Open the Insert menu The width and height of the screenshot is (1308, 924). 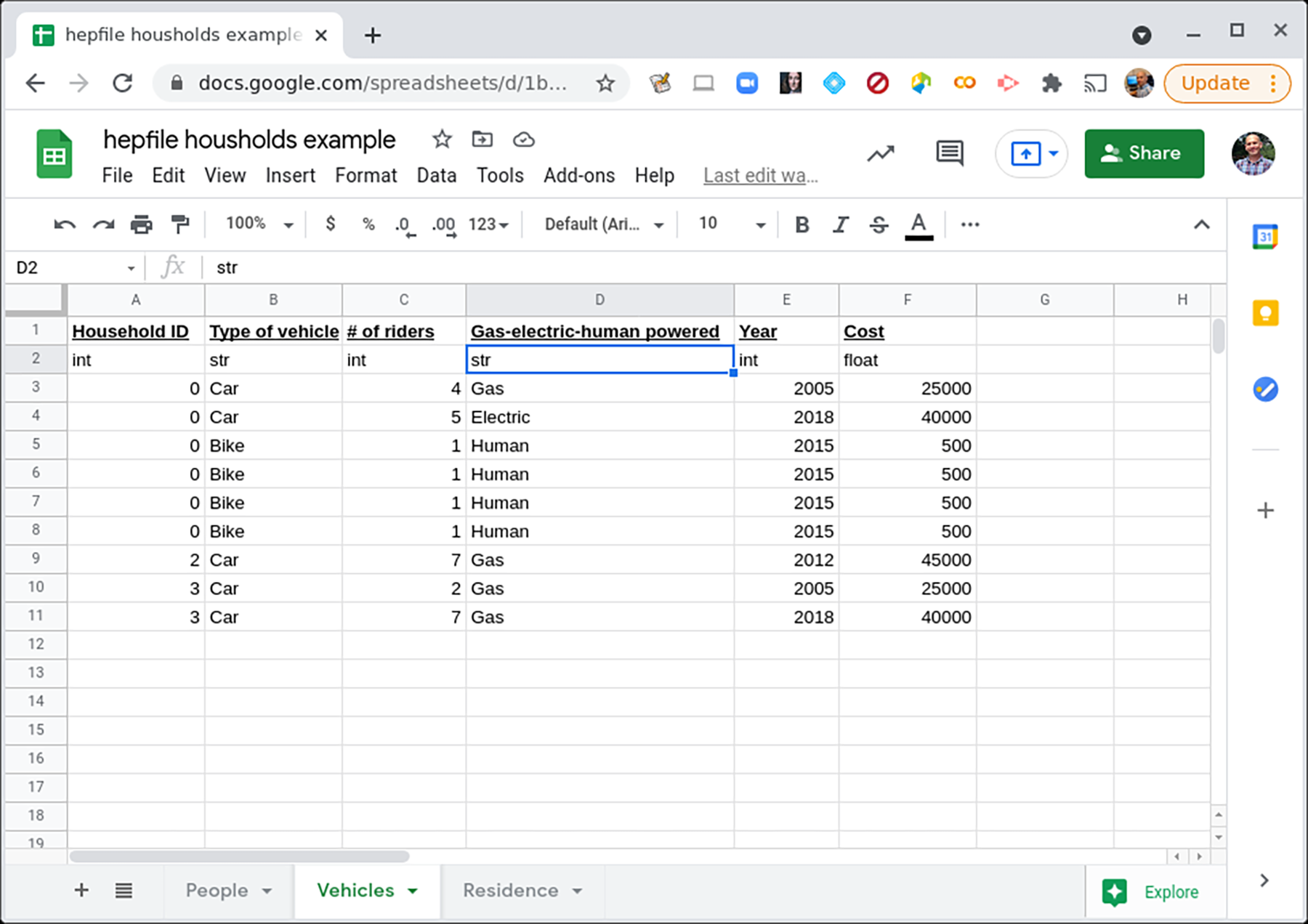(x=290, y=176)
